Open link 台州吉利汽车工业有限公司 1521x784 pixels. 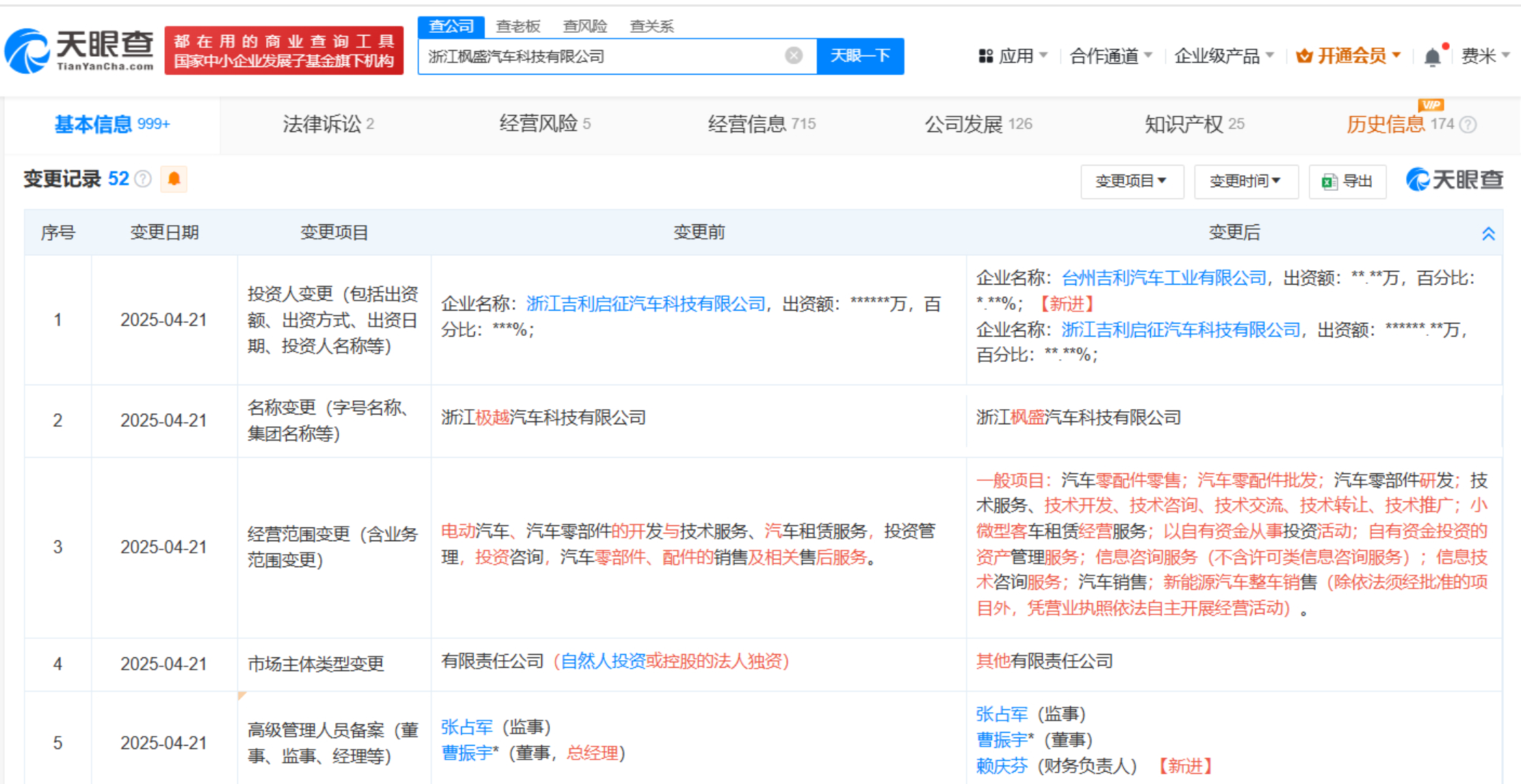pos(1163,278)
